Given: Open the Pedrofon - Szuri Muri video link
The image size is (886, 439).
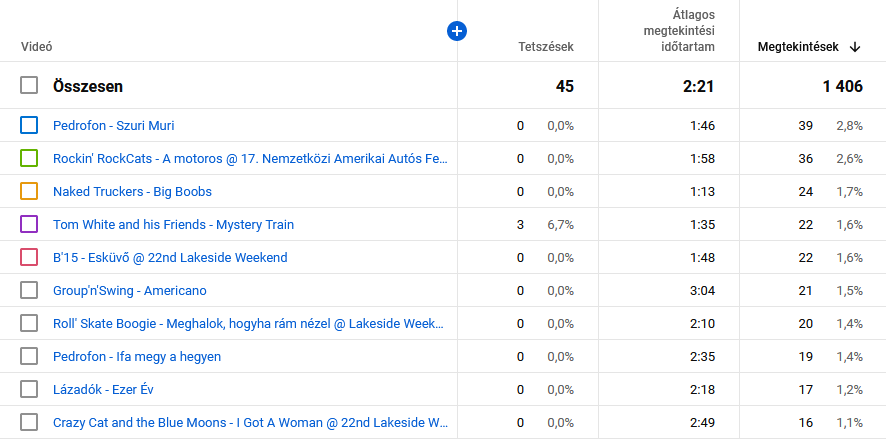Looking at the screenshot, I should point(113,125).
